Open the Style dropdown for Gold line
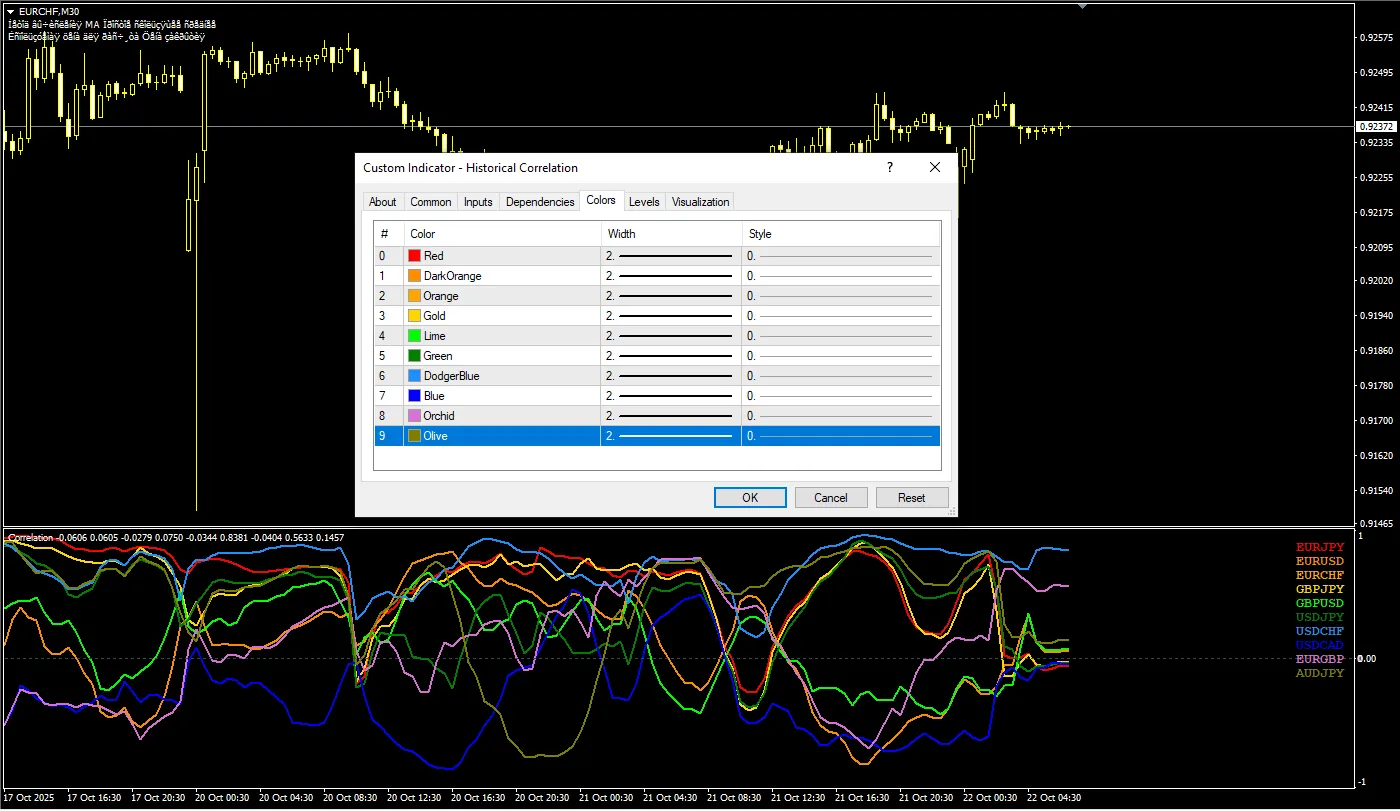The width and height of the screenshot is (1400, 811). (840, 316)
